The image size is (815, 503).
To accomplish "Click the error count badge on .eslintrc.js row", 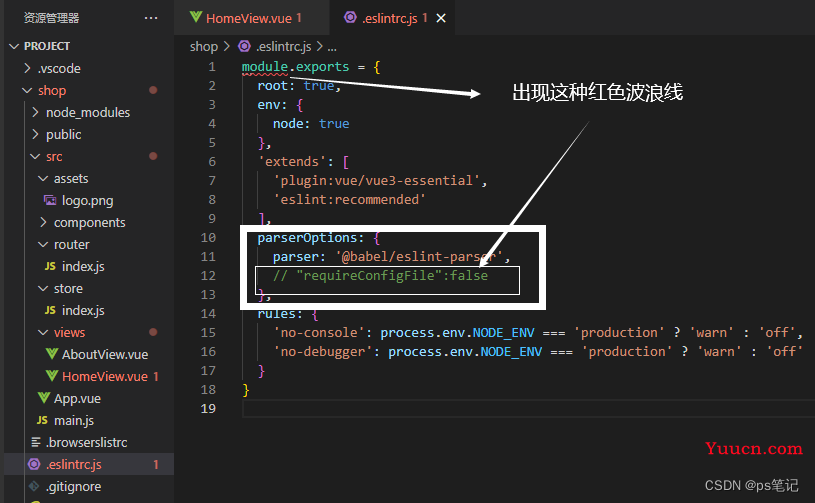I will point(155,465).
